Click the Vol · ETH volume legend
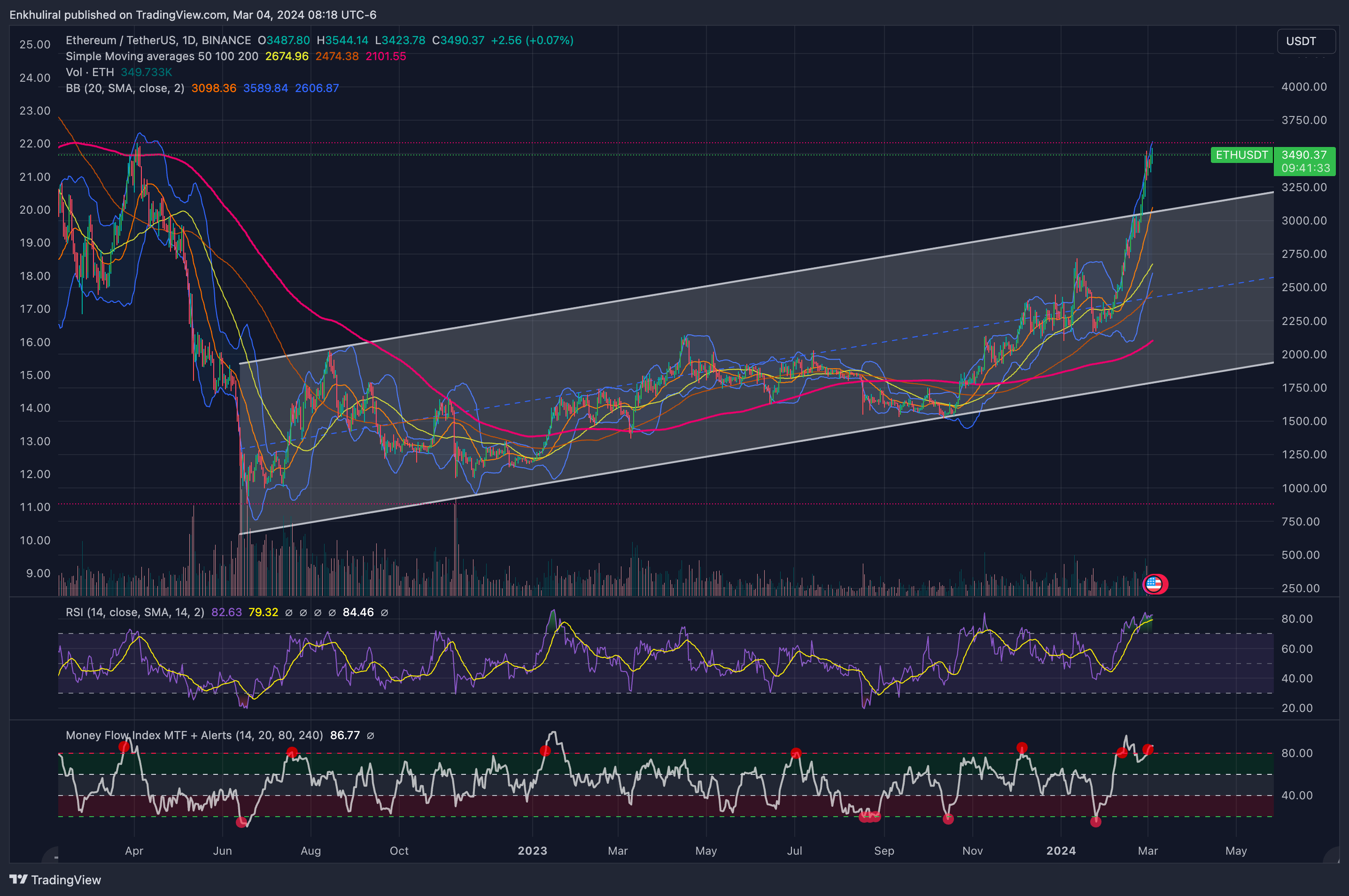The height and width of the screenshot is (896, 1349). click(x=90, y=73)
